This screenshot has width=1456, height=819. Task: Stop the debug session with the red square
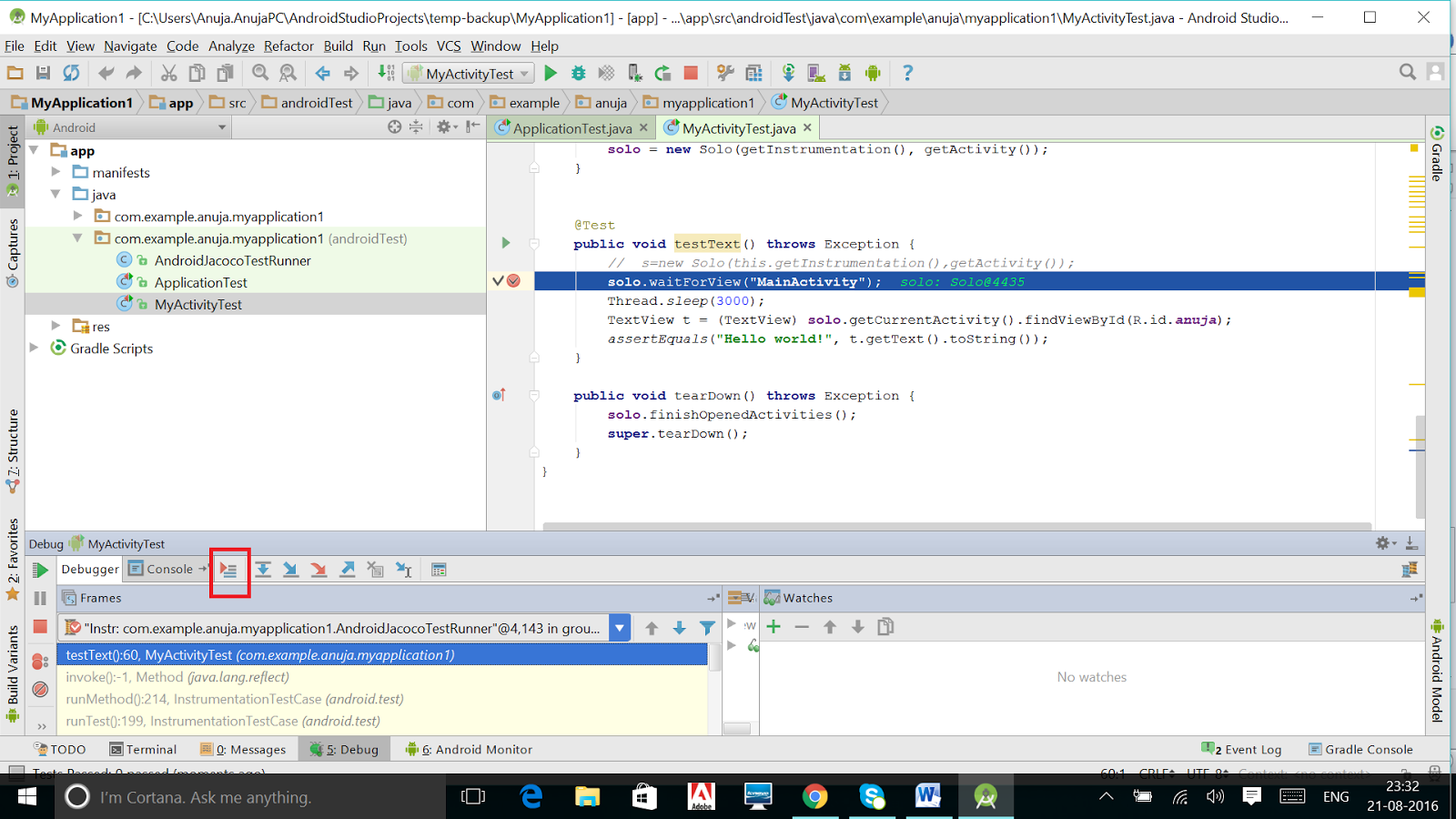(x=40, y=626)
